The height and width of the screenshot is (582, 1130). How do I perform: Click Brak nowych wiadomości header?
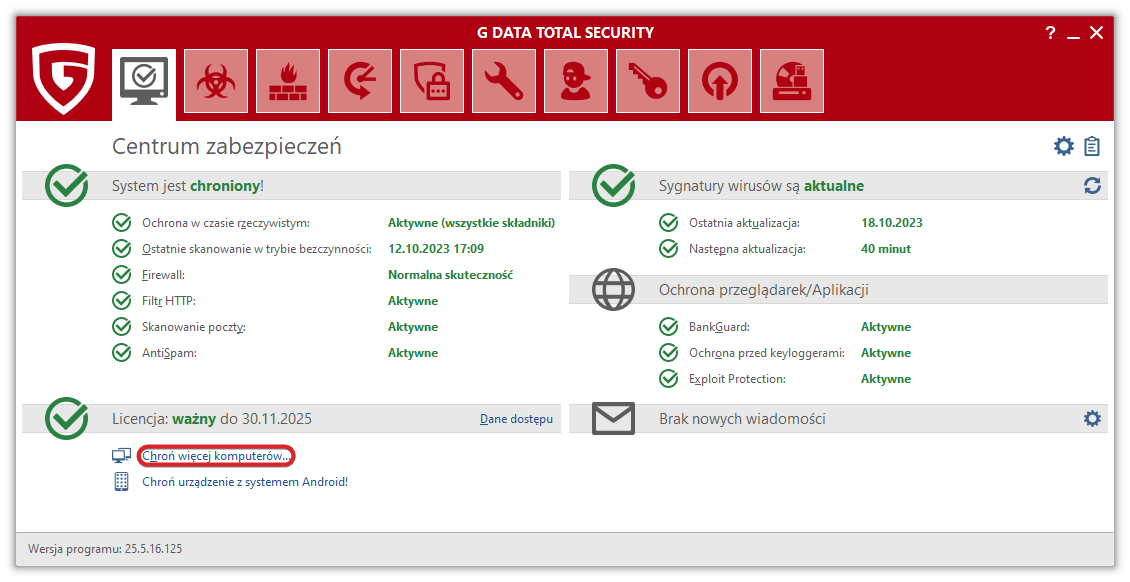pyautogui.click(x=742, y=419)
